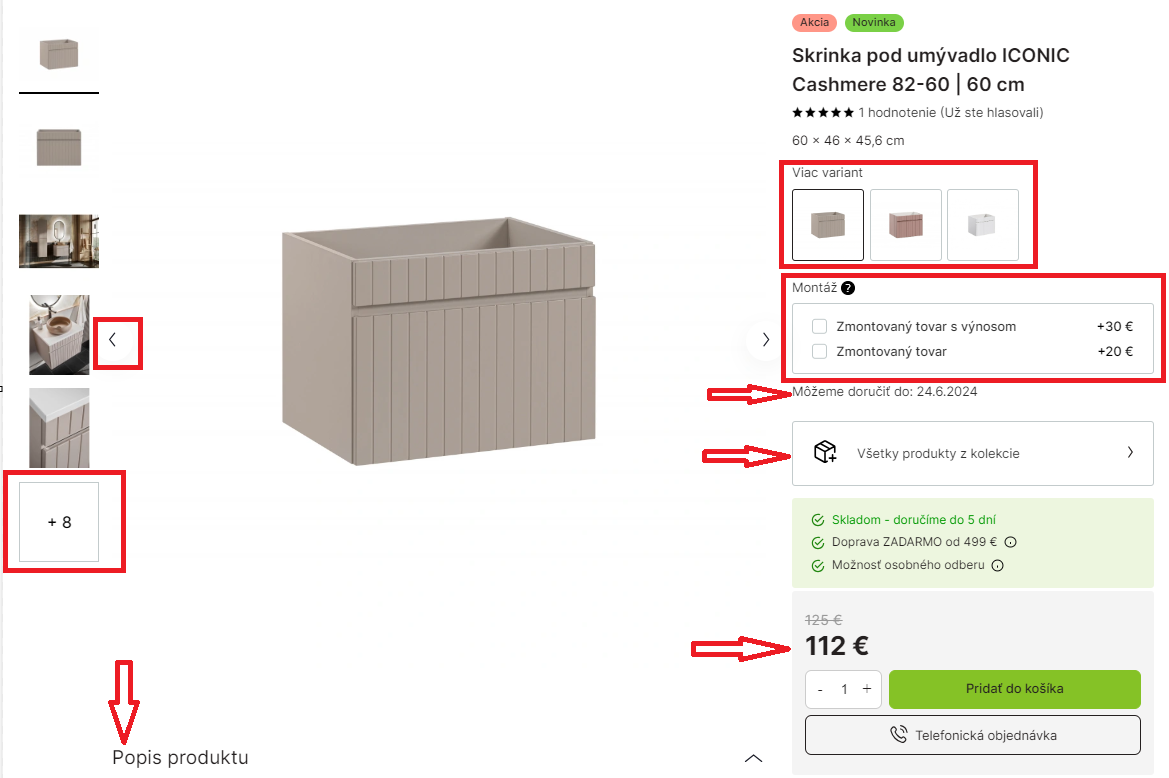This screenshot has width=1169, height=778.
Task: Click the Montáž help question mark icon
Action: (848, 288)
